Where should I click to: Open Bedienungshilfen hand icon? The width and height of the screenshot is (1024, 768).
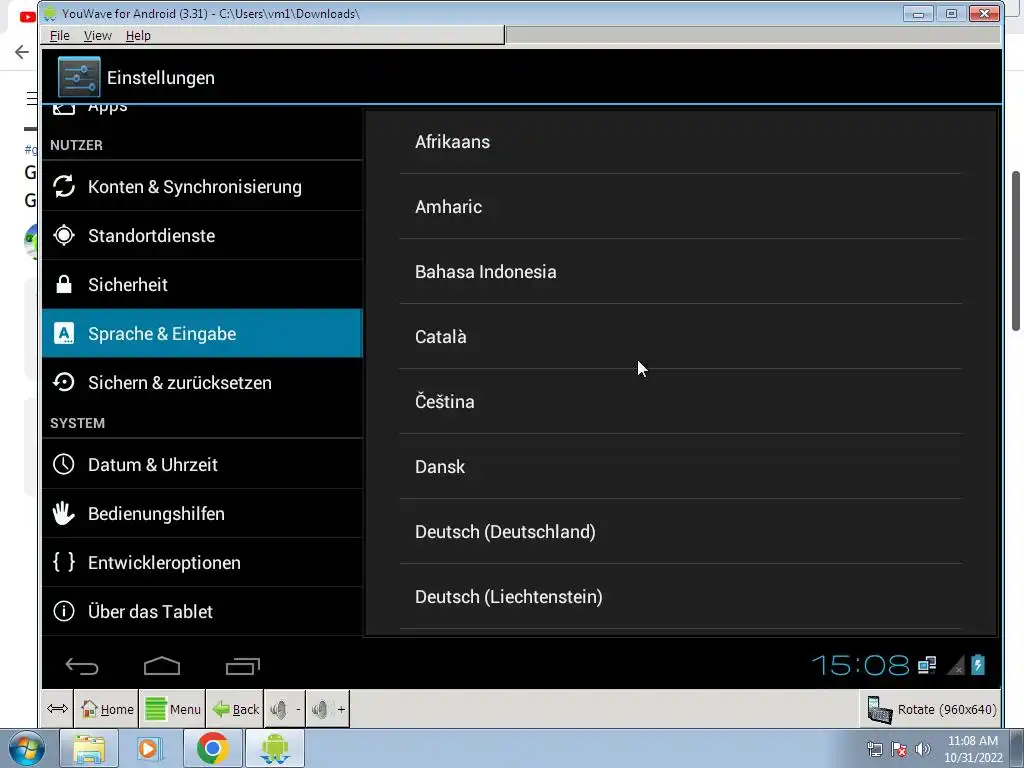tap(64, 513)
